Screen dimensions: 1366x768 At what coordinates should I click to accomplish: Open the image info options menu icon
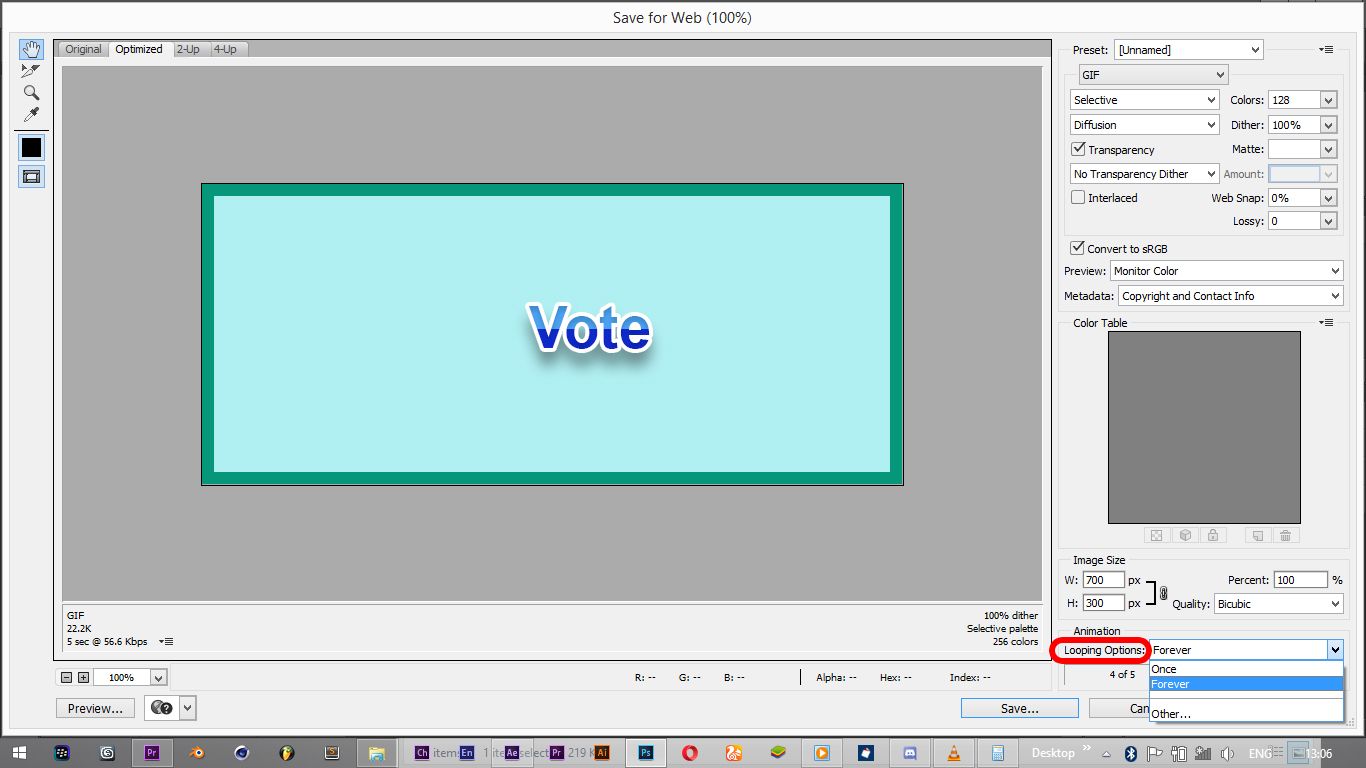(x=167, y=642)
